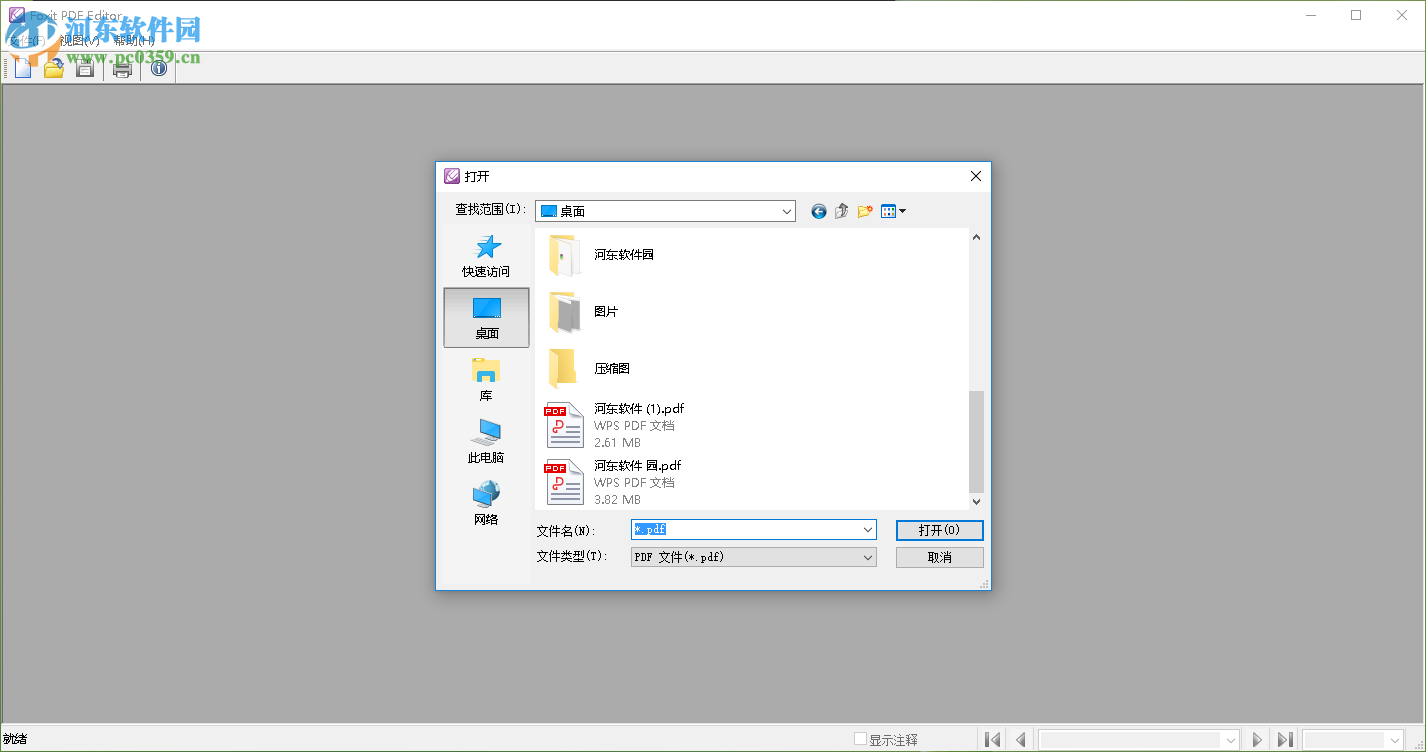Image resolution: width=1426 pixels, height=752 pixels.
Task: Select the 河东软件 园.pdf file
Action: (638, 465)
